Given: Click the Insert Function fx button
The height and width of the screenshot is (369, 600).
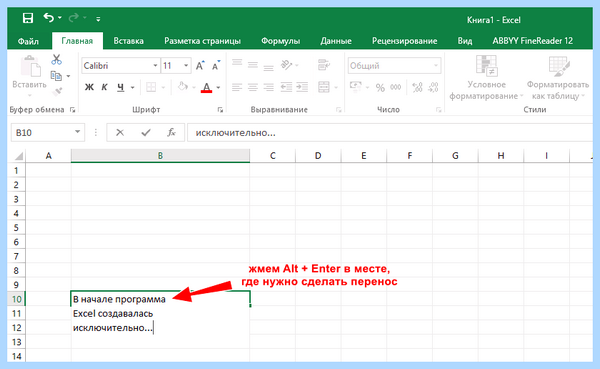Looking at the screenshot, I should coord(171,132).
